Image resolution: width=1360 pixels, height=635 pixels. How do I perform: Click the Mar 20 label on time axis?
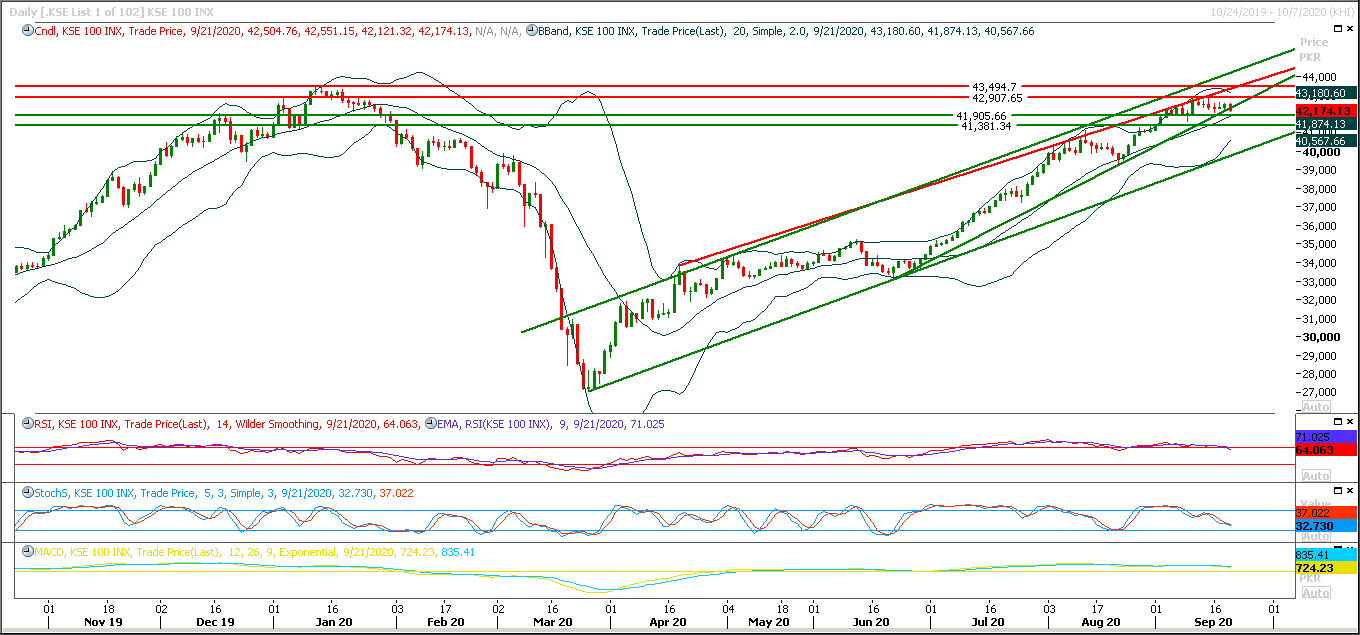[x=551, y=621]
